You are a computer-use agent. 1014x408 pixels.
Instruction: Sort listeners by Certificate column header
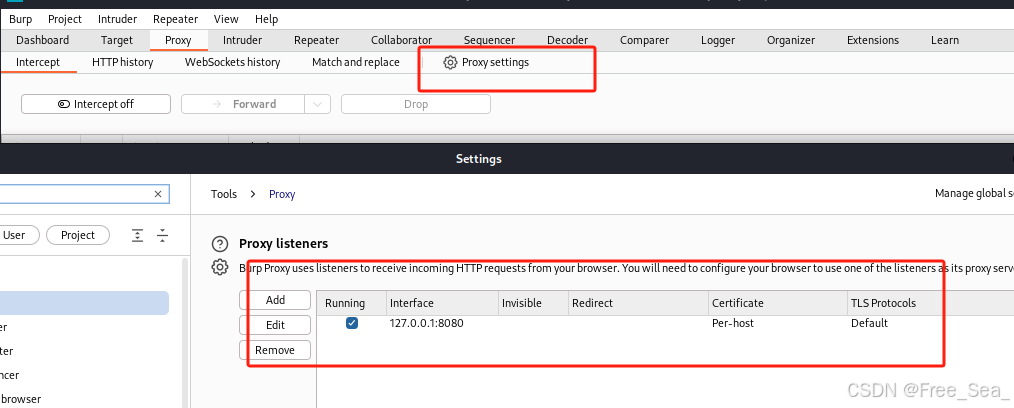[x=777, y=303]
